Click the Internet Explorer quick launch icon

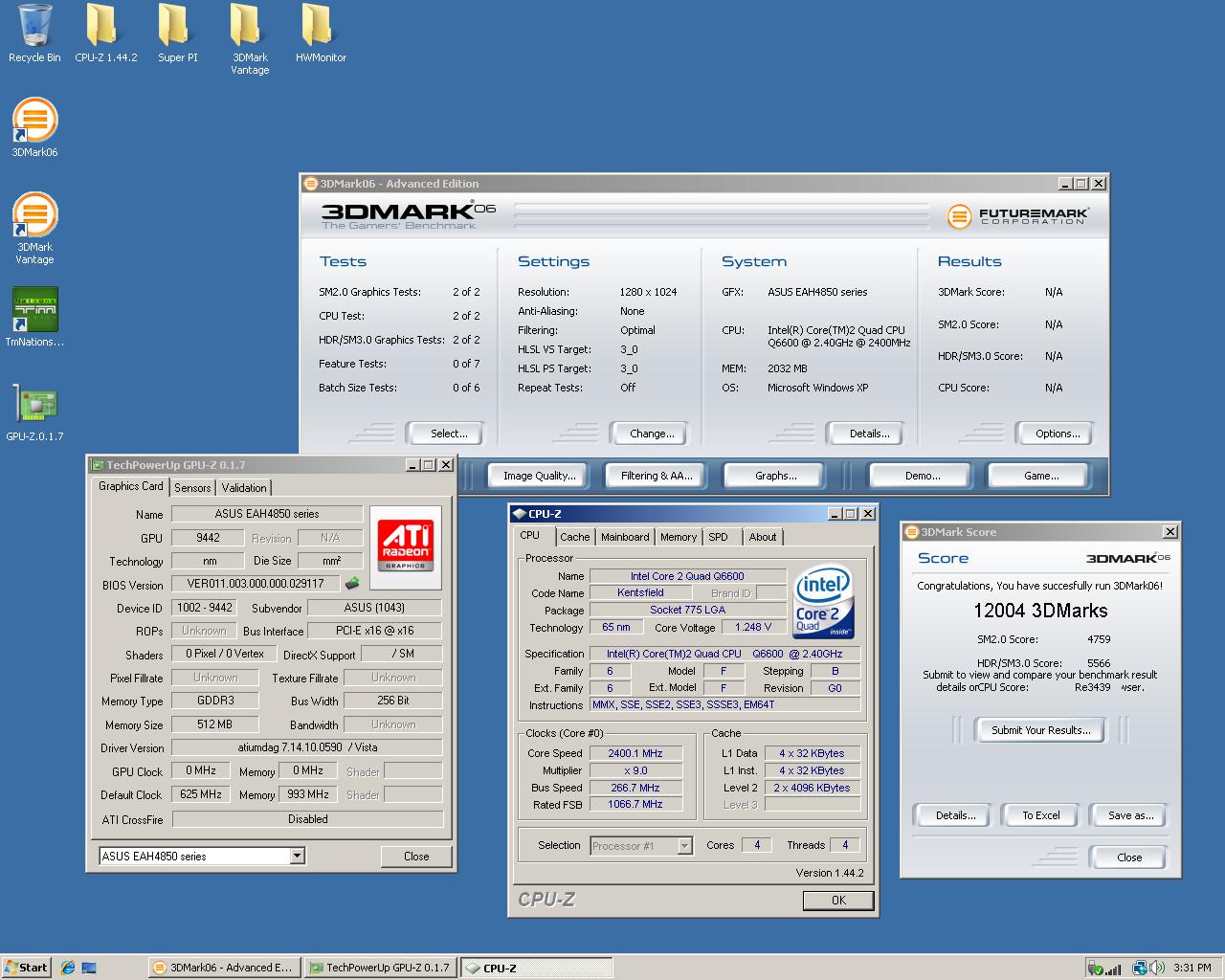click(x=67, y=968)
